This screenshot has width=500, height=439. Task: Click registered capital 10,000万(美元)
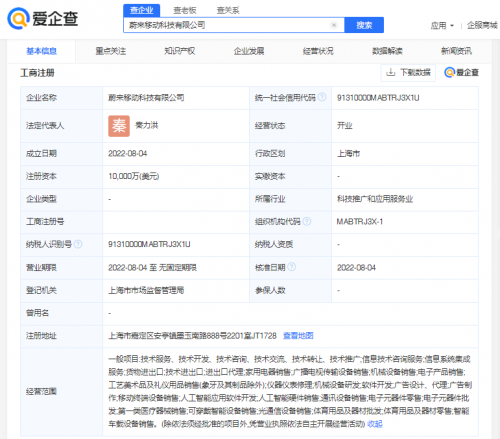pos(134,176)
